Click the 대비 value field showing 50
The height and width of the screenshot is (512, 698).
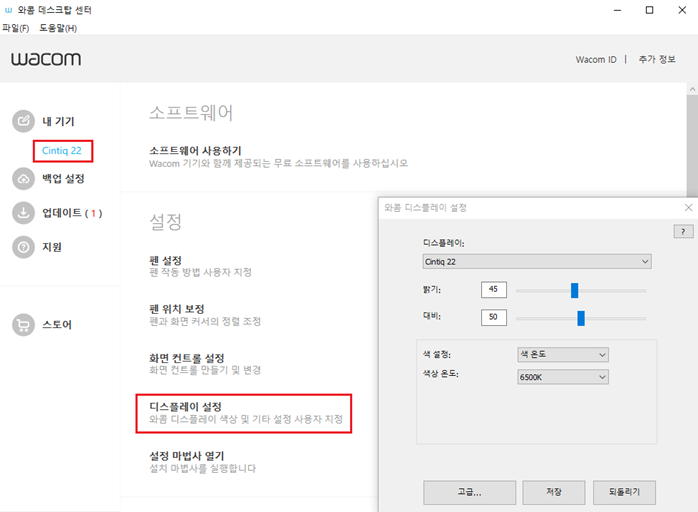(494, 317)
